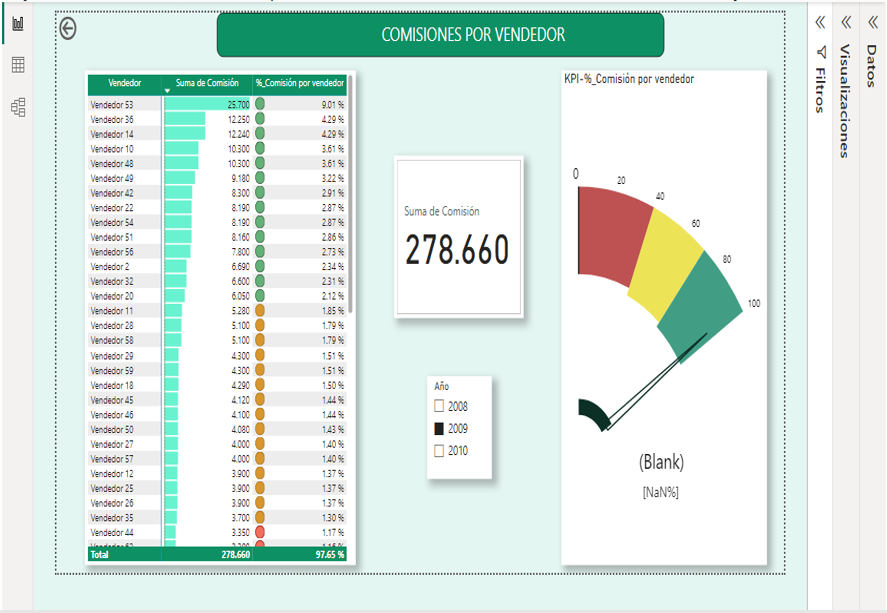This screenshot has height=613, width=887.
Task: Select the Vendedor 36 row
Action: (218, 119)
